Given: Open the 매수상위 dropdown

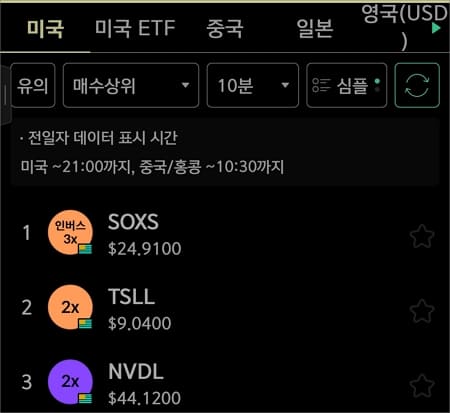Looking at the screenshot, I should click(x=131, y=85).
